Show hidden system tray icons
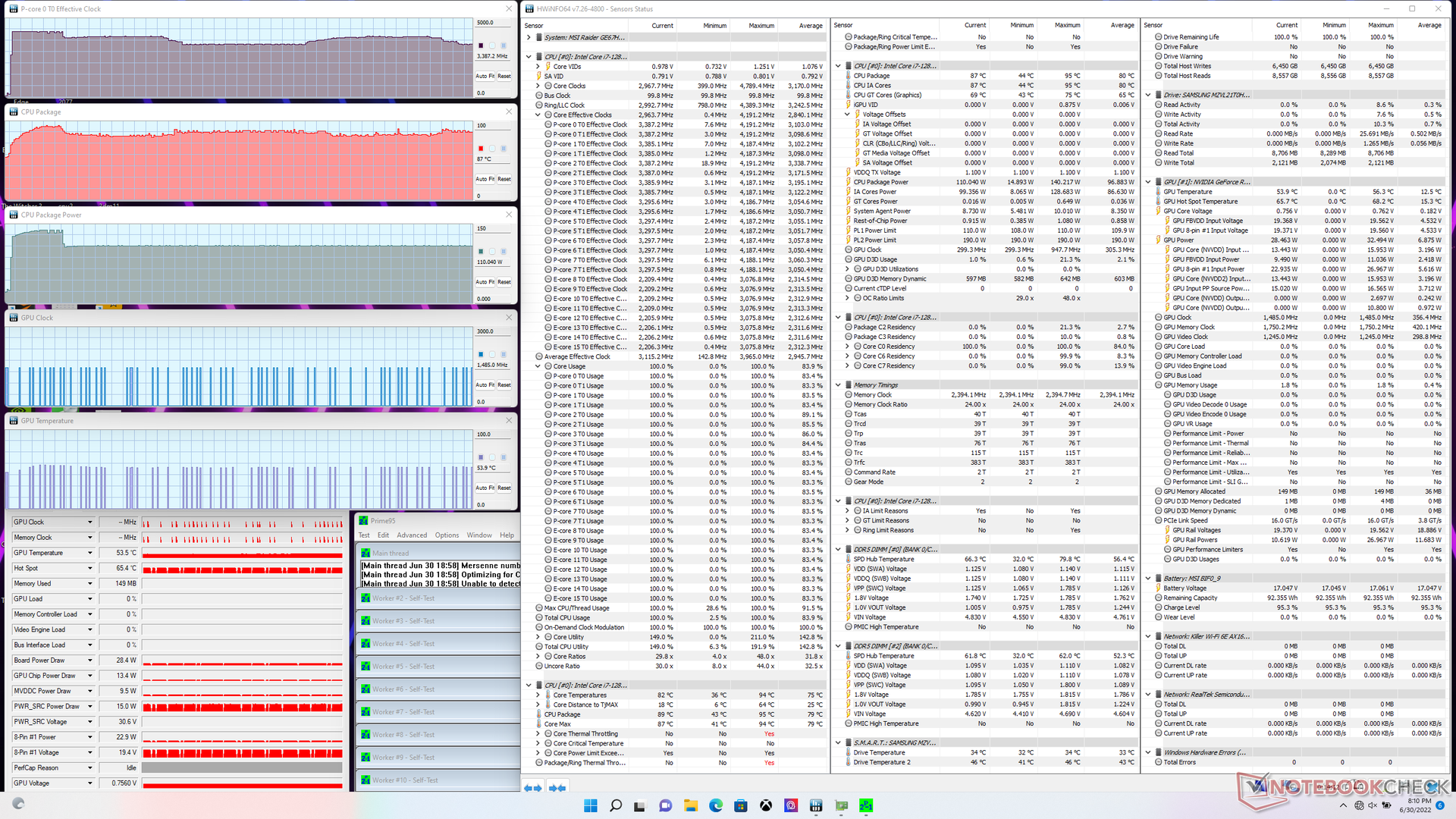Screen dimensions: 1456x819 click(x=1343, y=805)
